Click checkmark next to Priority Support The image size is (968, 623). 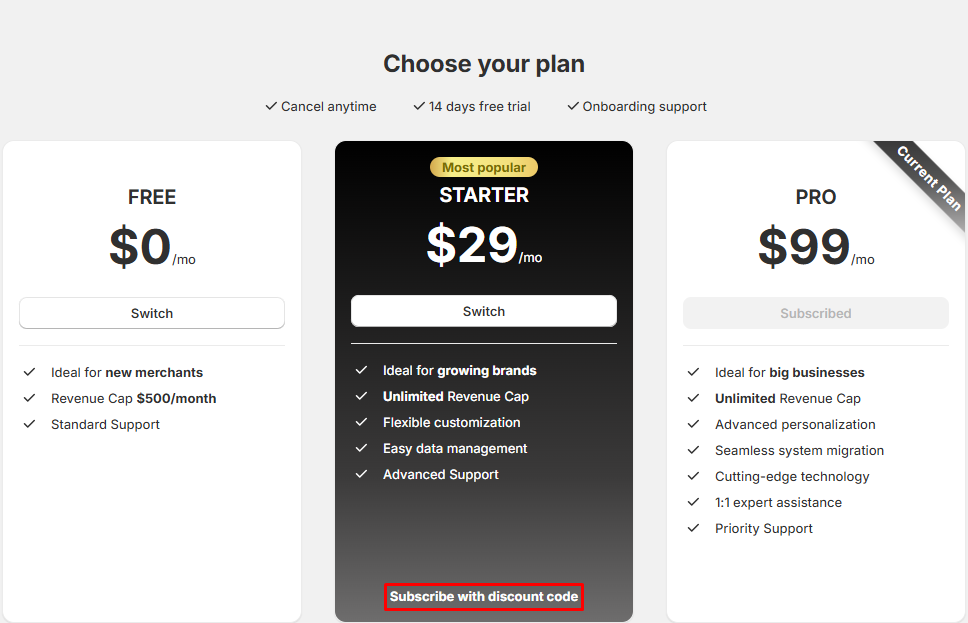coord(693,528)
